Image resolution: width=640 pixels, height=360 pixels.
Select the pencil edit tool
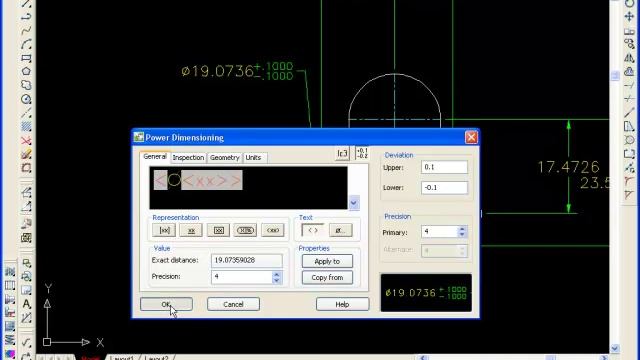coord(26,155)
